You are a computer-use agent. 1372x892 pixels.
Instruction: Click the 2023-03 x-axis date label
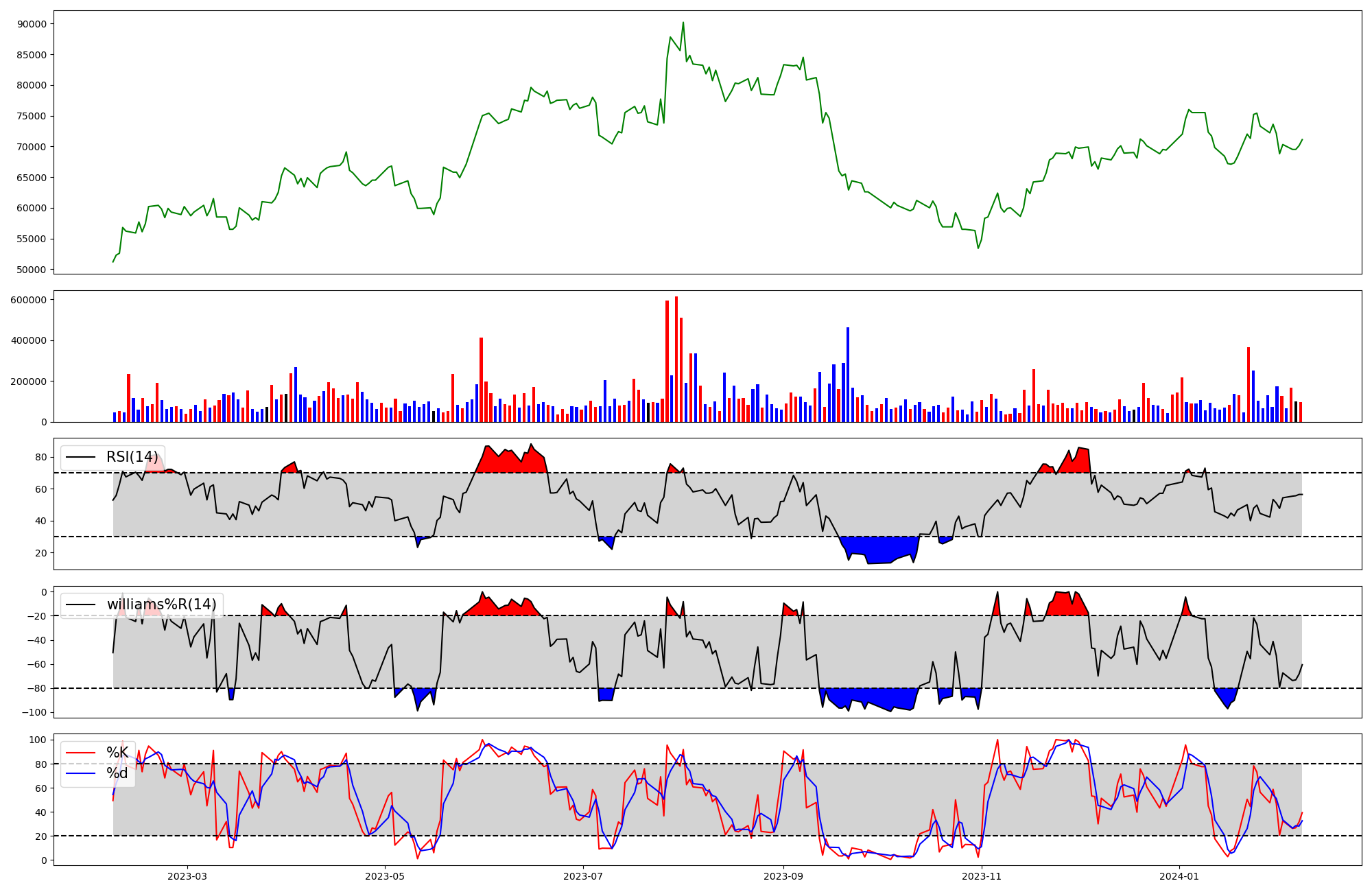coord(187,876)
